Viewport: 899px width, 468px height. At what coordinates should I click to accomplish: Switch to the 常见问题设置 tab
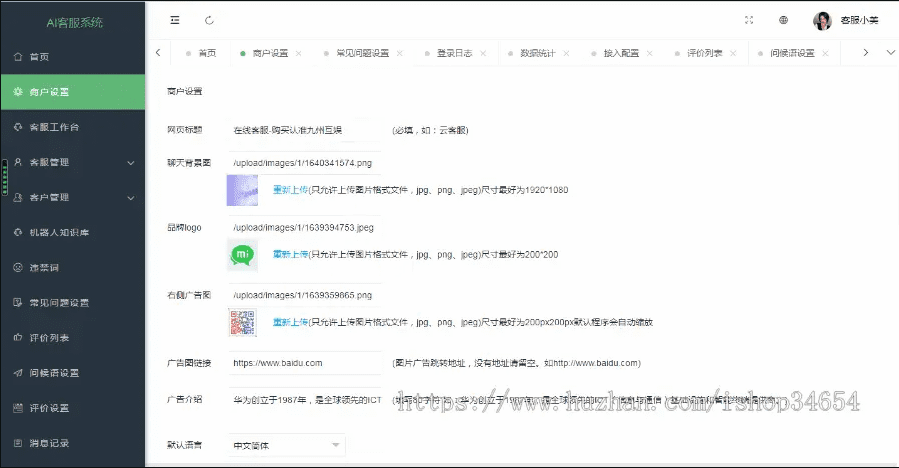click(361, 53)
